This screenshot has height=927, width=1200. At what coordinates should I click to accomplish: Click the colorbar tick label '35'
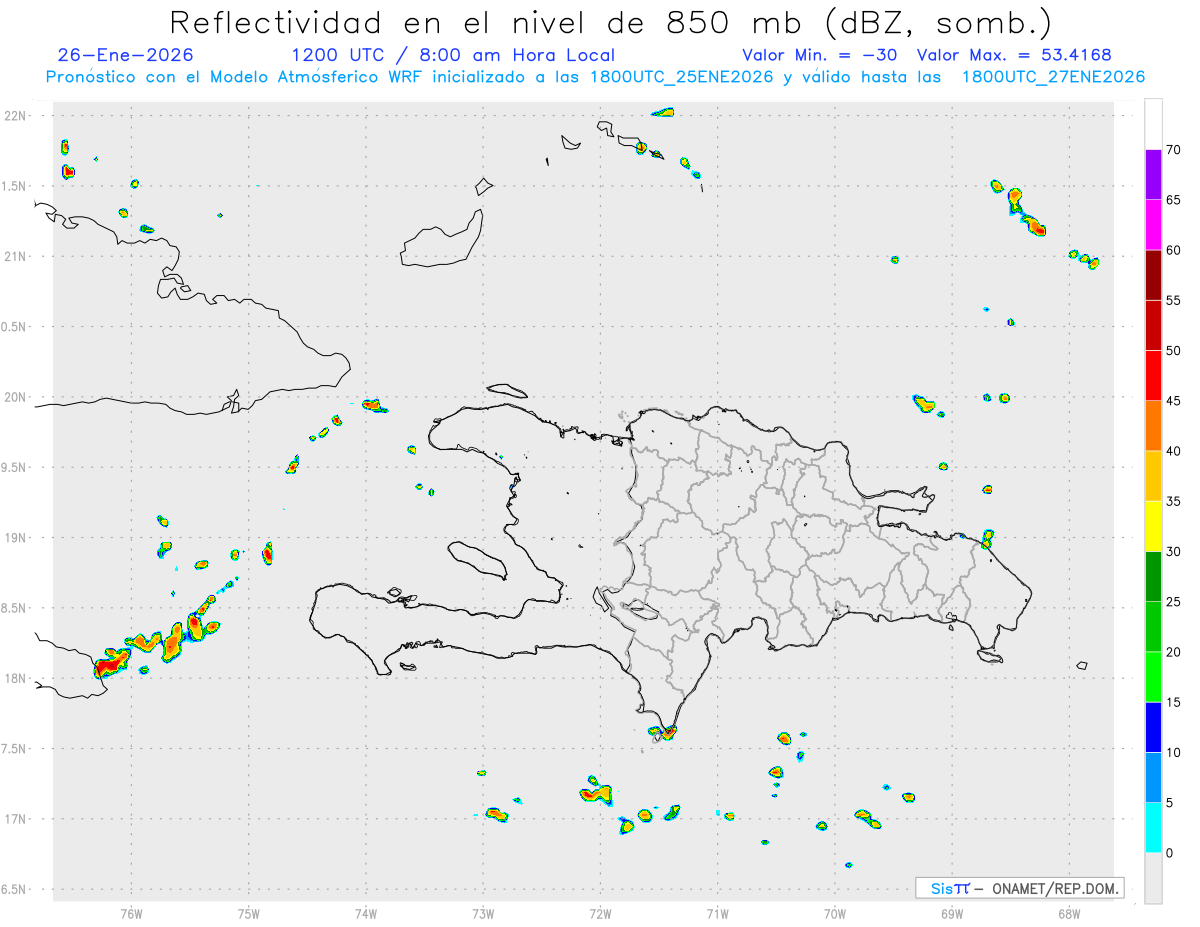[1173, 501]
